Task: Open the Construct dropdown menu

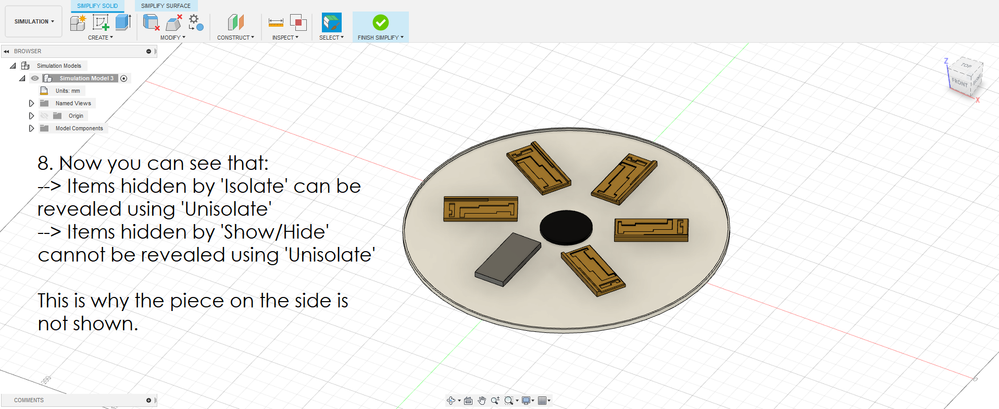Action: pyautogui.click(x=236, y=38)
